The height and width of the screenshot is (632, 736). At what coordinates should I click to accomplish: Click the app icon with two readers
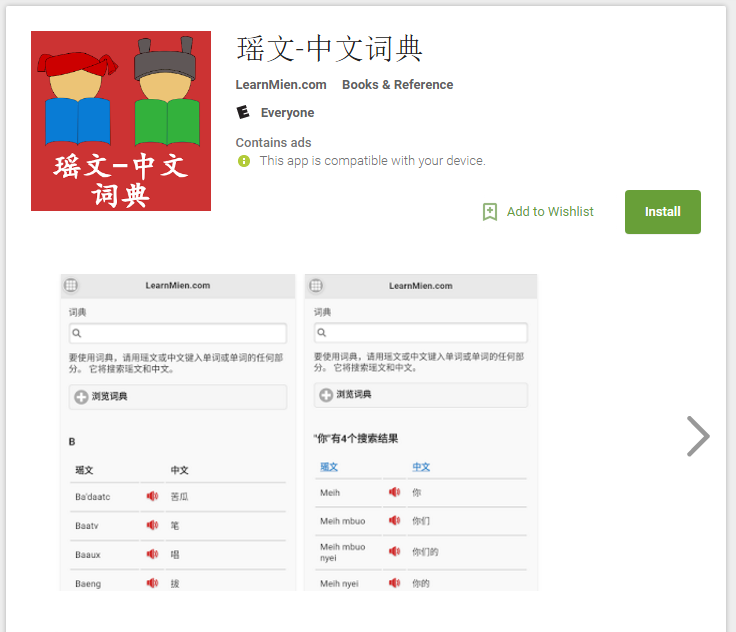tap(121, 121)
